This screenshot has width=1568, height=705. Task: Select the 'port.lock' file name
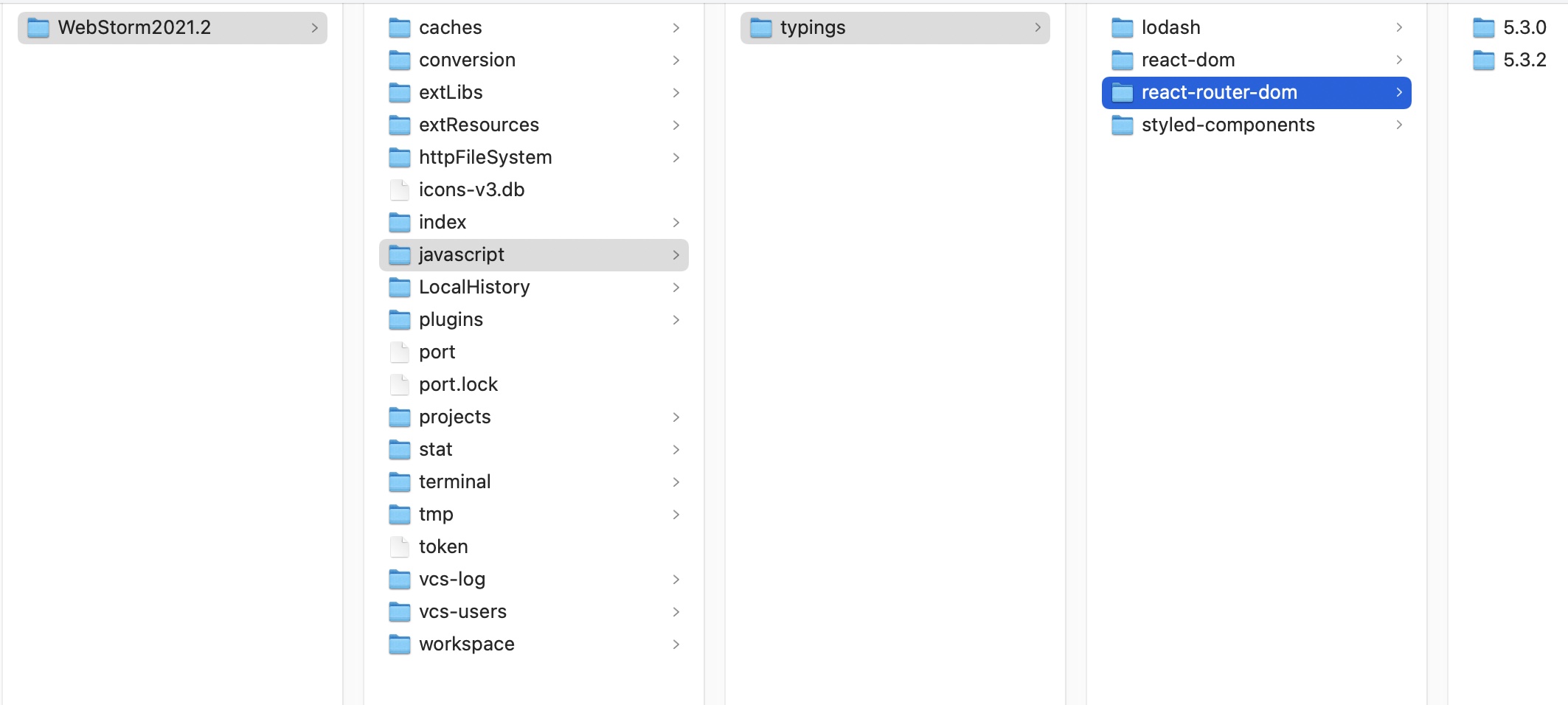458,385
